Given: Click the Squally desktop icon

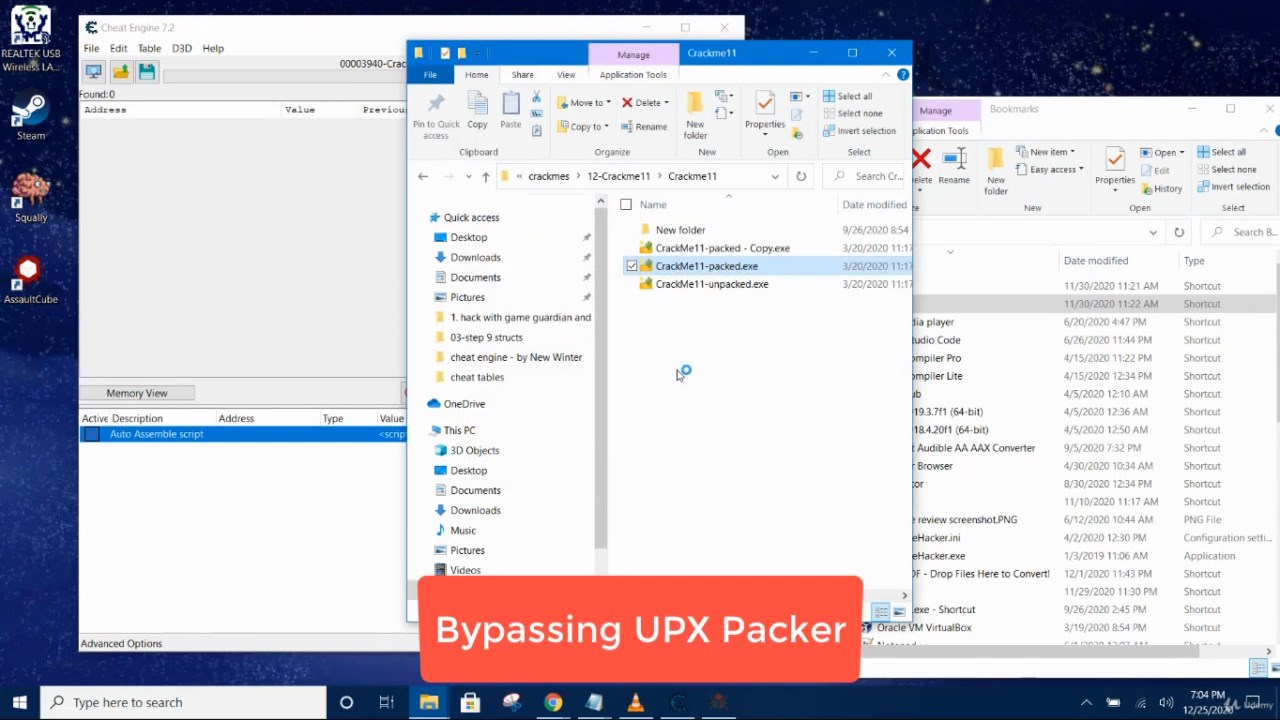Looking at the screenshot, I should click(x=31, y=197).
